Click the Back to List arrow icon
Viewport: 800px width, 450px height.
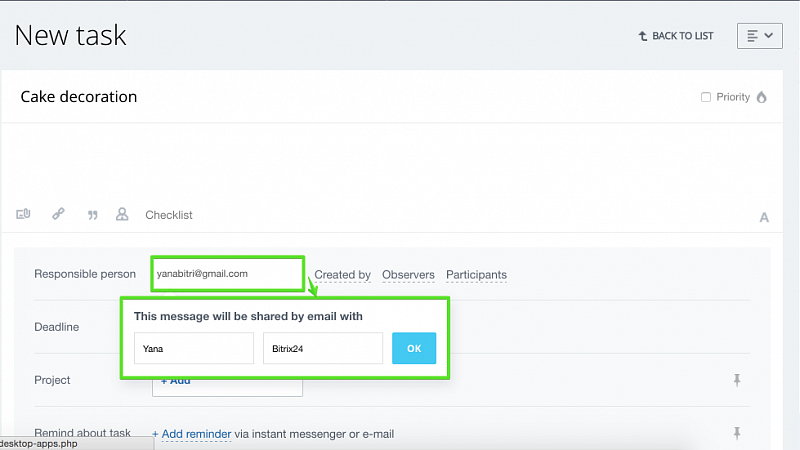pos(643,36)
